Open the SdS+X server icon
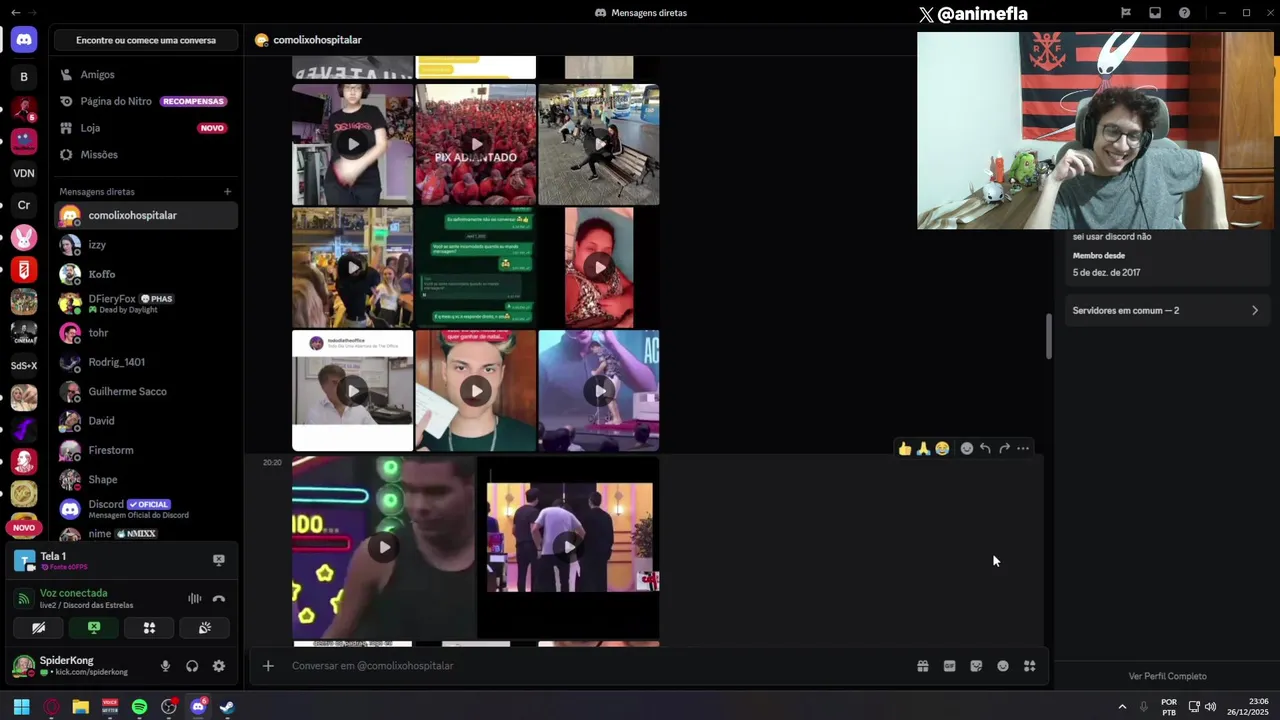The image size is (1280, 720). click(24, 366)
